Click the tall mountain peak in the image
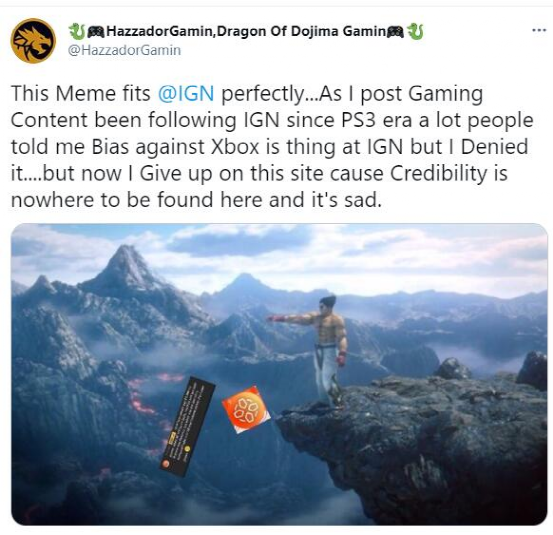The width and height of the screenshot is (553, 535). [x=124, y=270]
